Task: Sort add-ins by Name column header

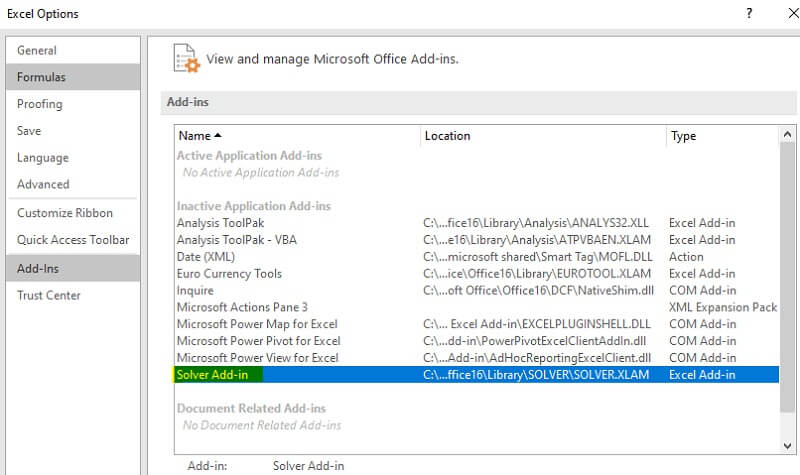Action: pos(297,136)
